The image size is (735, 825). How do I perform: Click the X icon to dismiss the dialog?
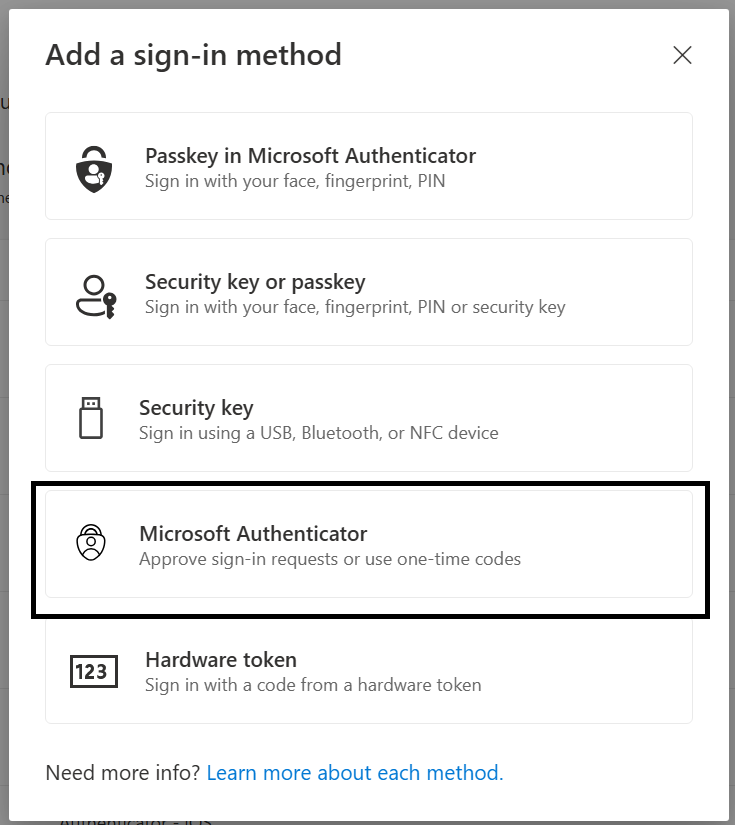point(682,55)
